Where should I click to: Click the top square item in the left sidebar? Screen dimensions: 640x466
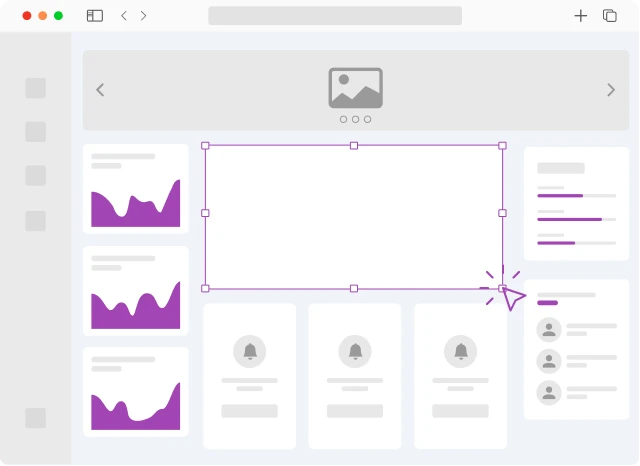(x=36, y=88)
